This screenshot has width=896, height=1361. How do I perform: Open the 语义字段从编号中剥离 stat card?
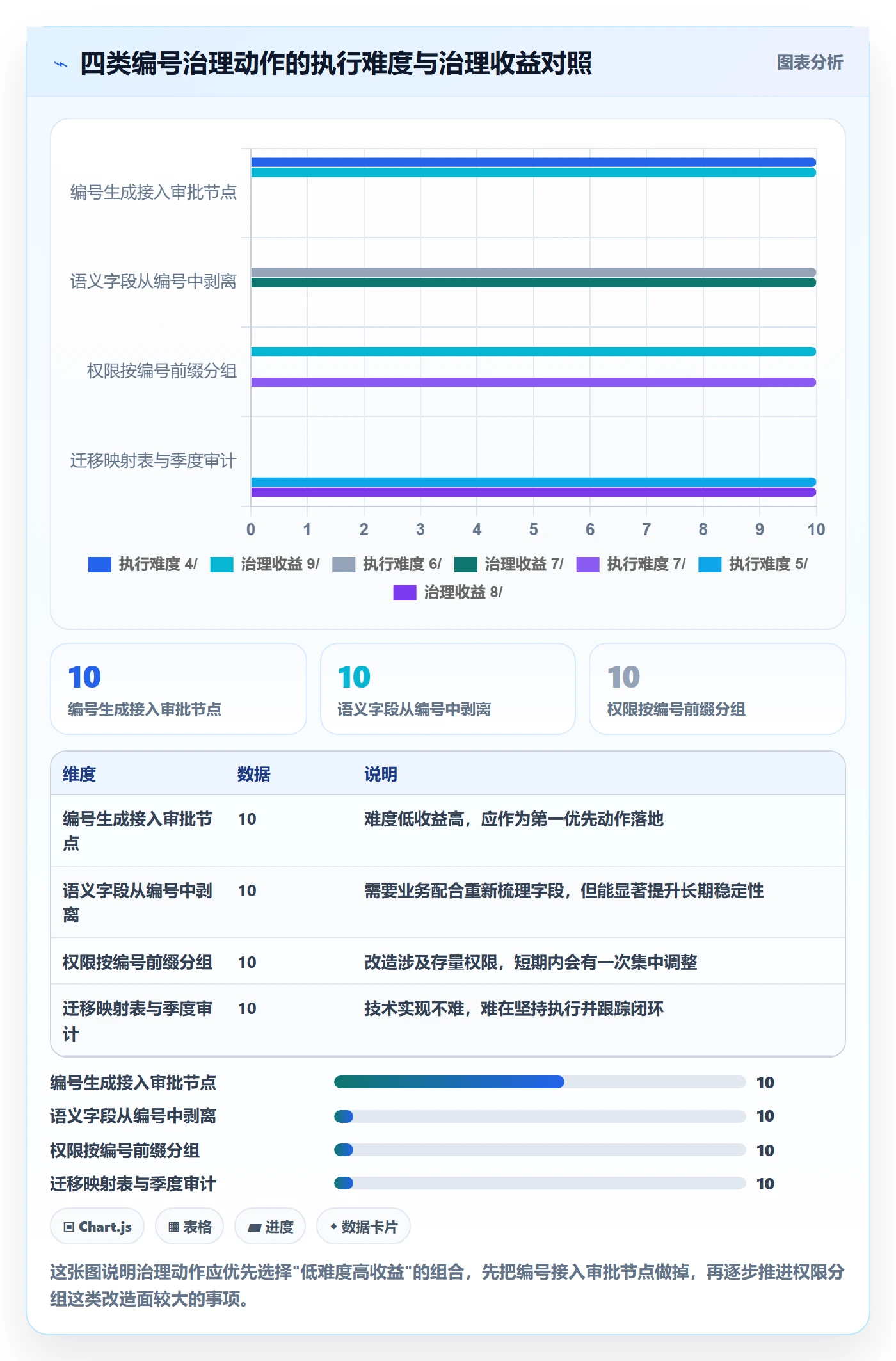pos(448,689)
